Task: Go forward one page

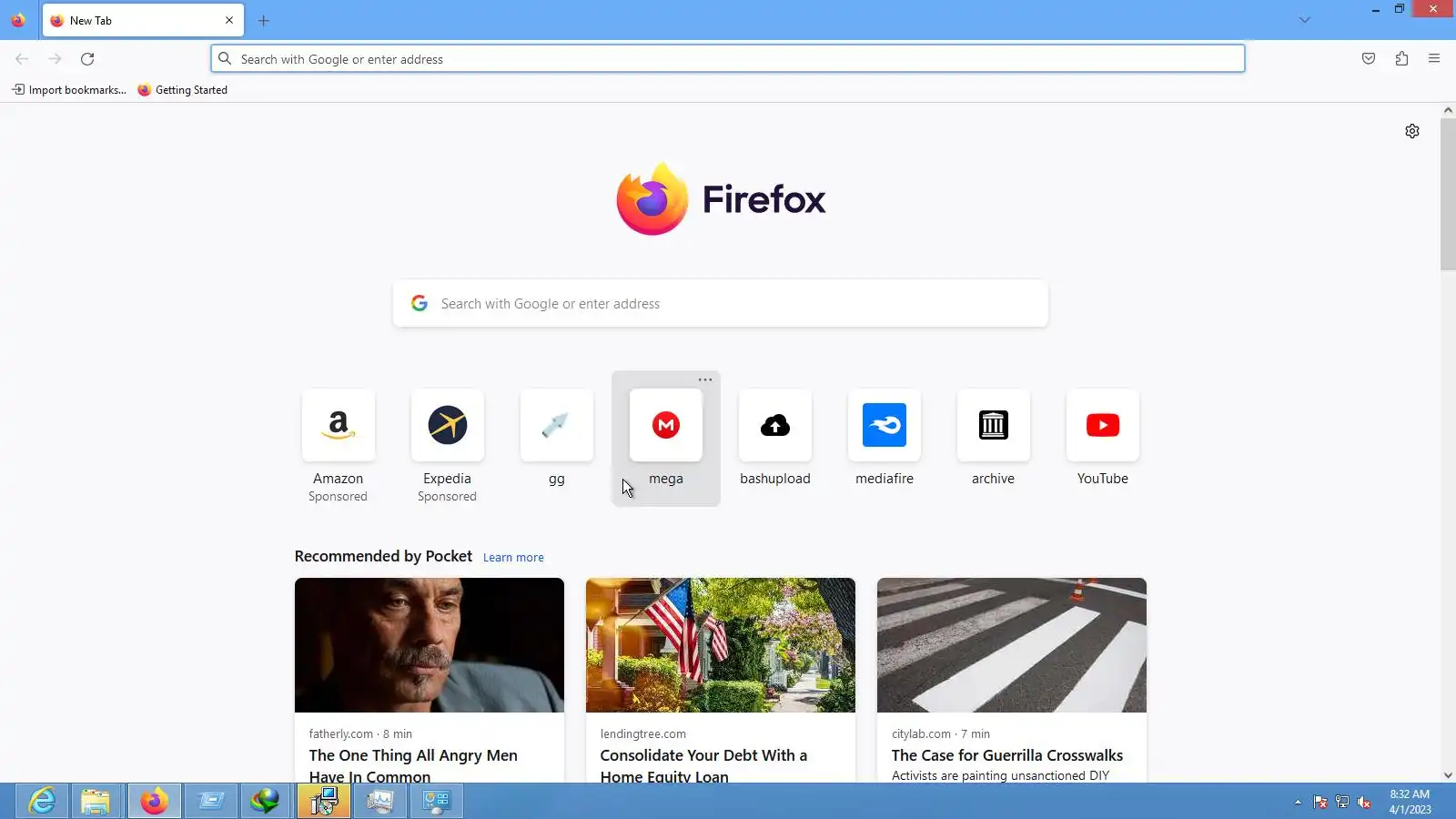Action: (55, 59)
